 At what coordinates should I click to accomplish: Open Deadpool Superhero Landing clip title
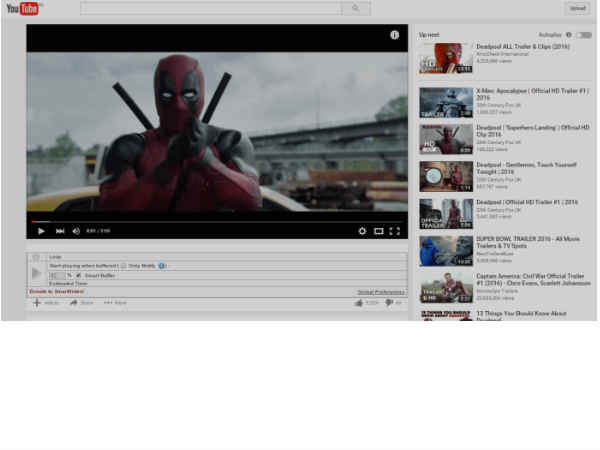[x=533, y=131]
